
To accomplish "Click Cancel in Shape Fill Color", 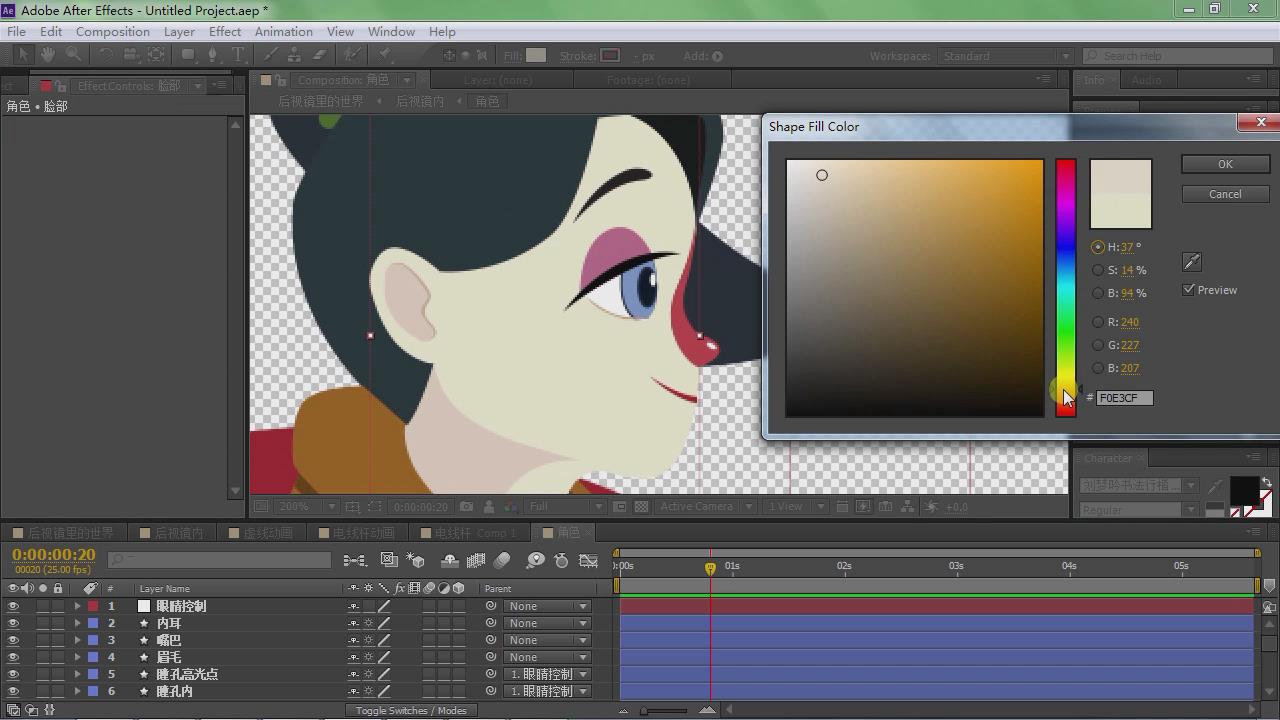I will 1225,194.
